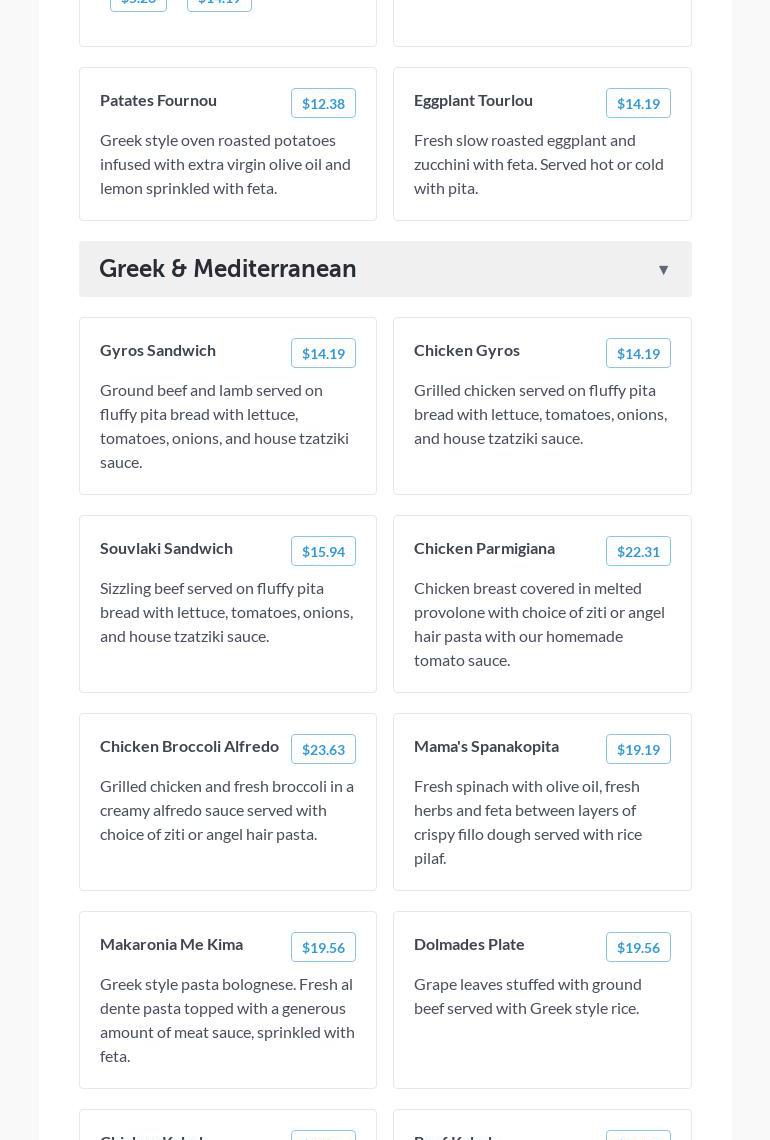Select the Chicken Gyros item title
The width and height of the screenshot is (770, 1140).
tap(467, 350)
